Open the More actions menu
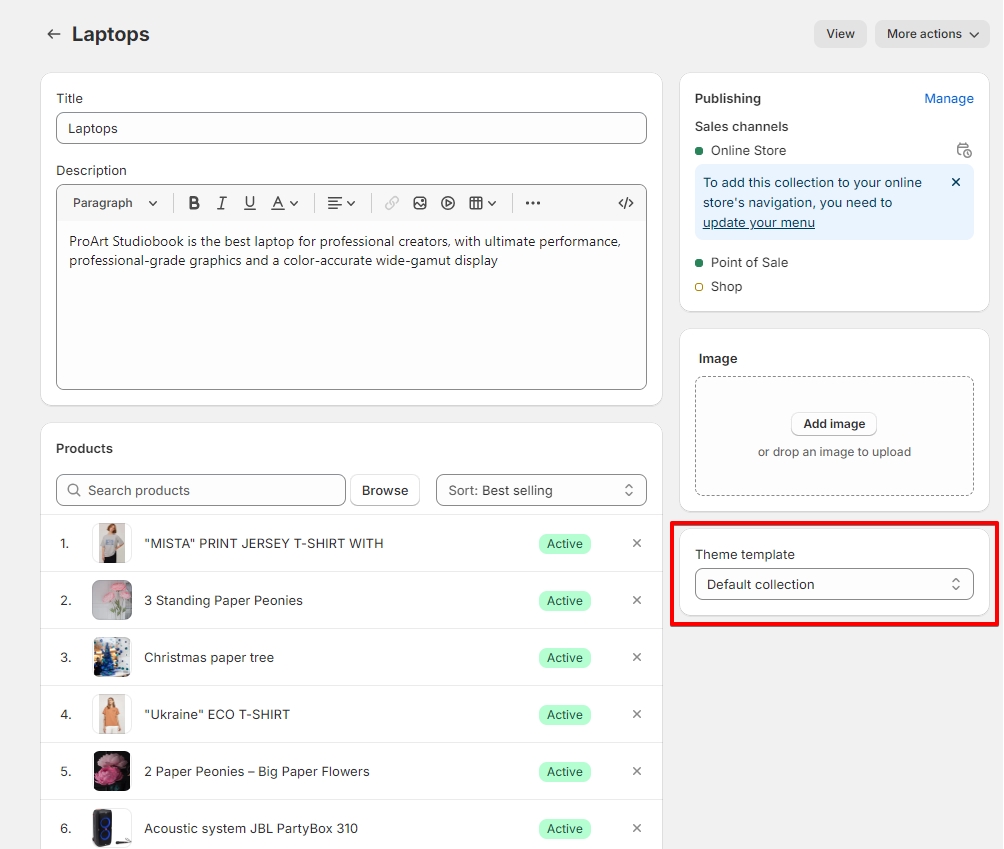 pos(932,34)
